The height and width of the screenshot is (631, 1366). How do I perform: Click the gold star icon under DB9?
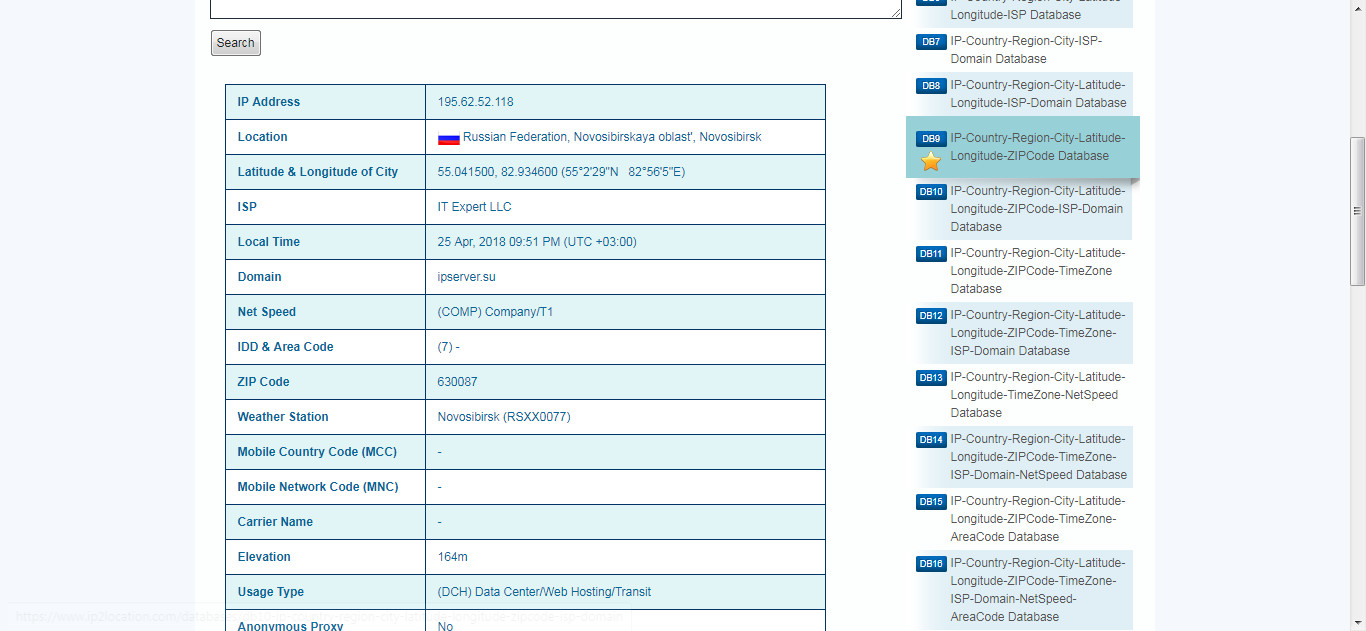(931, 162)
